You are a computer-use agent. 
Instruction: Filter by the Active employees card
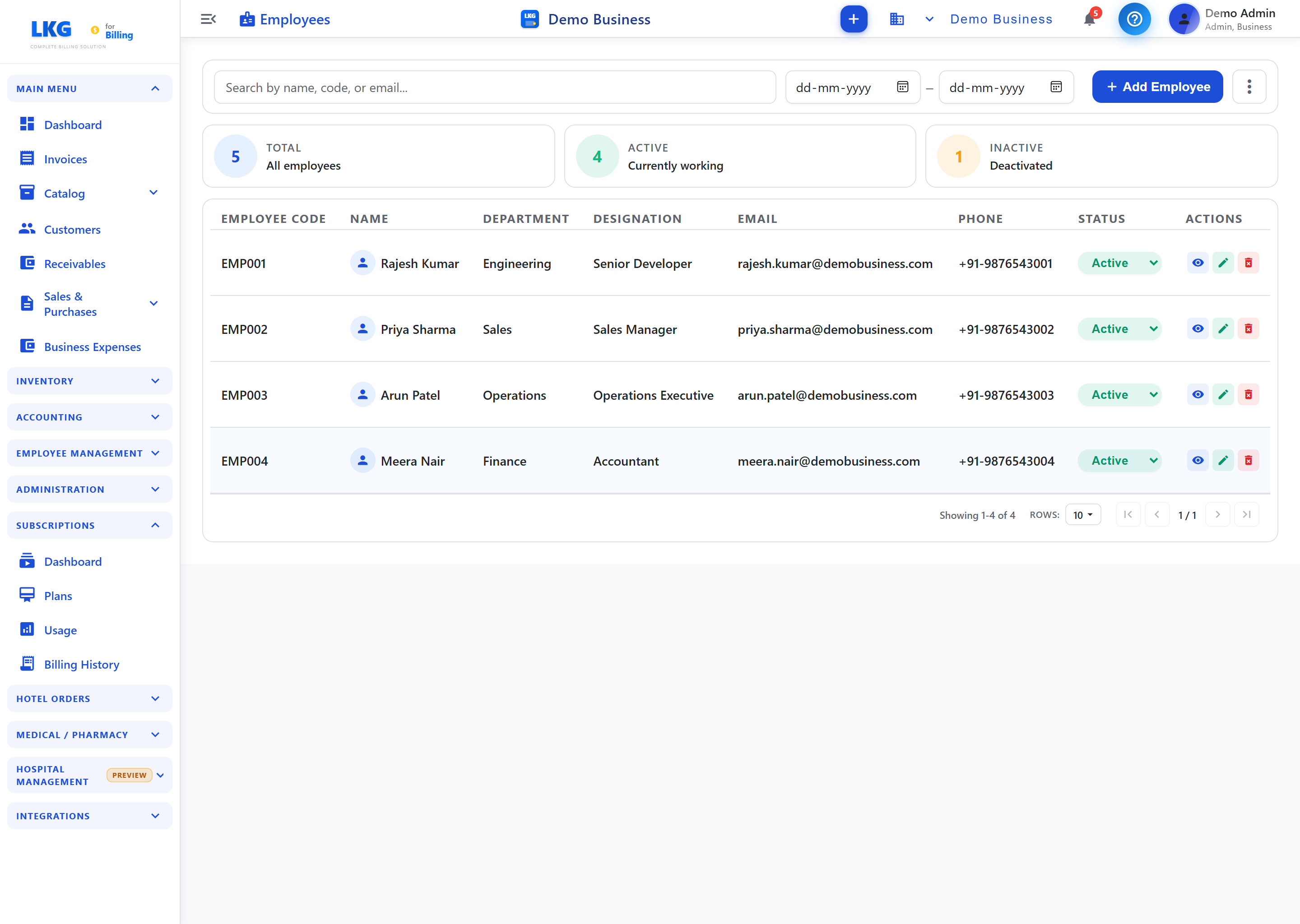pos(739,157)
